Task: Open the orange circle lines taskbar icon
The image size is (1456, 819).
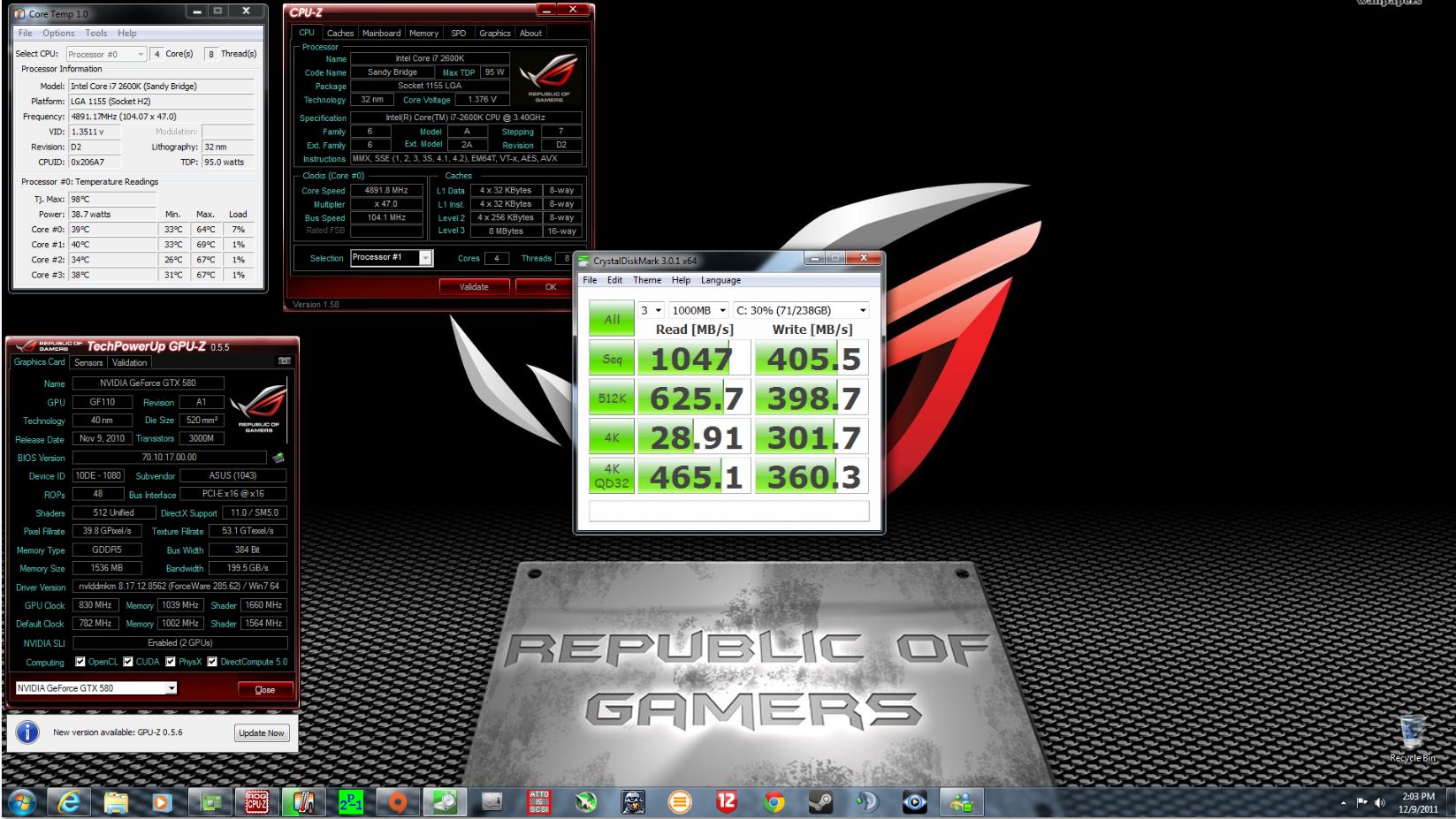Action: 679,802
